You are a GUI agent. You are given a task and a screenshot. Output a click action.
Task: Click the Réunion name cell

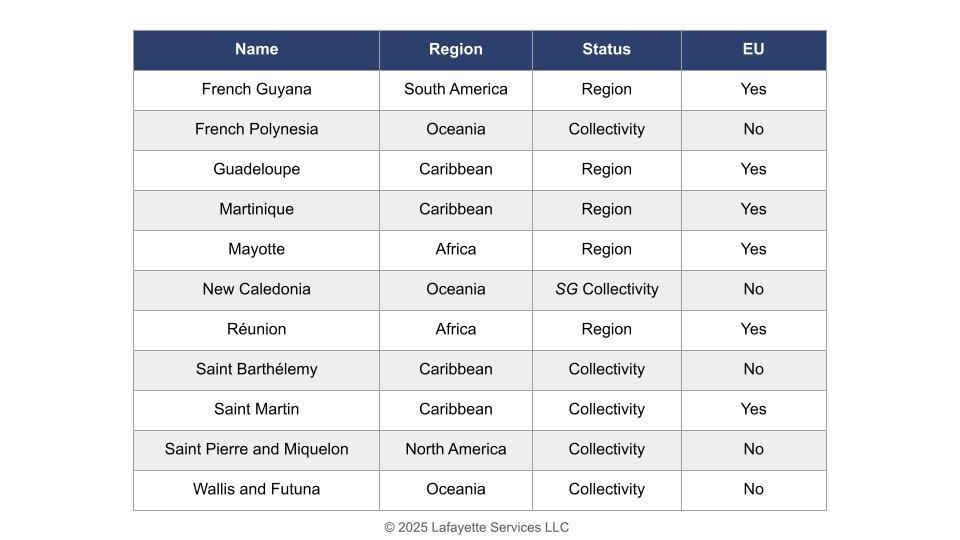click(256, 329)
